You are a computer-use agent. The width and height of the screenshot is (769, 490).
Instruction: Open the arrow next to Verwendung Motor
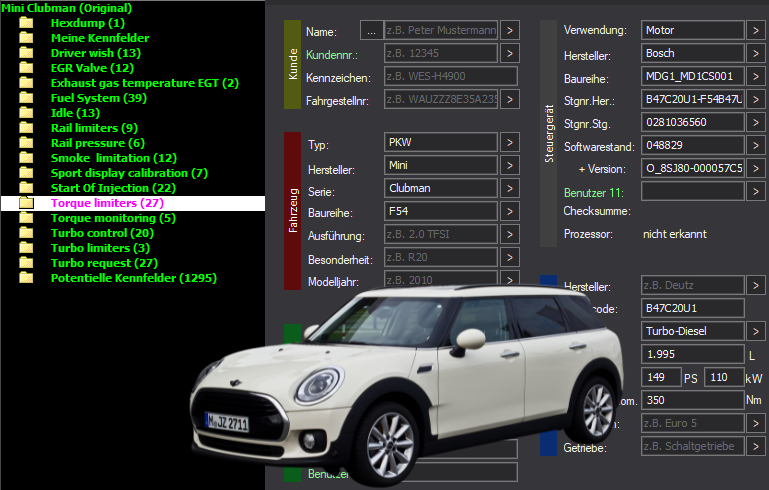756,30
